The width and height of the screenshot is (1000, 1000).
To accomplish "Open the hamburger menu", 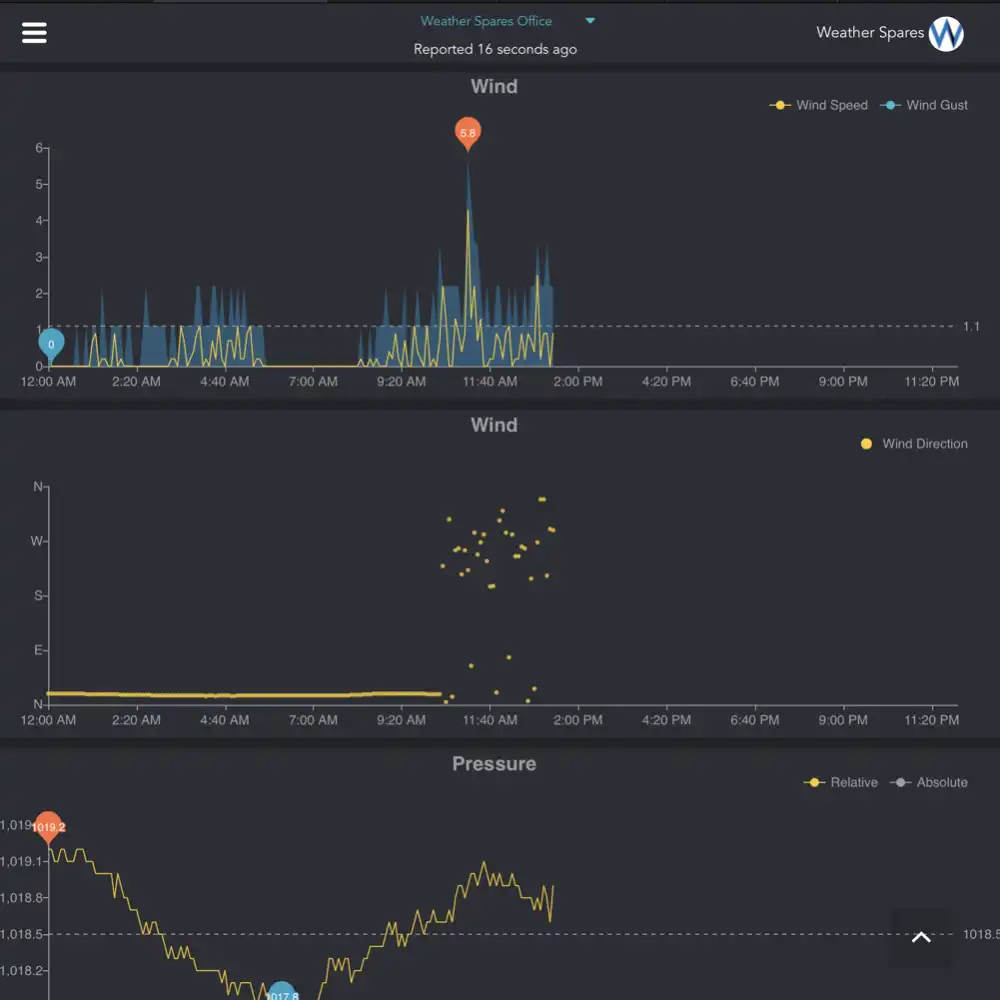I will 34,33.
